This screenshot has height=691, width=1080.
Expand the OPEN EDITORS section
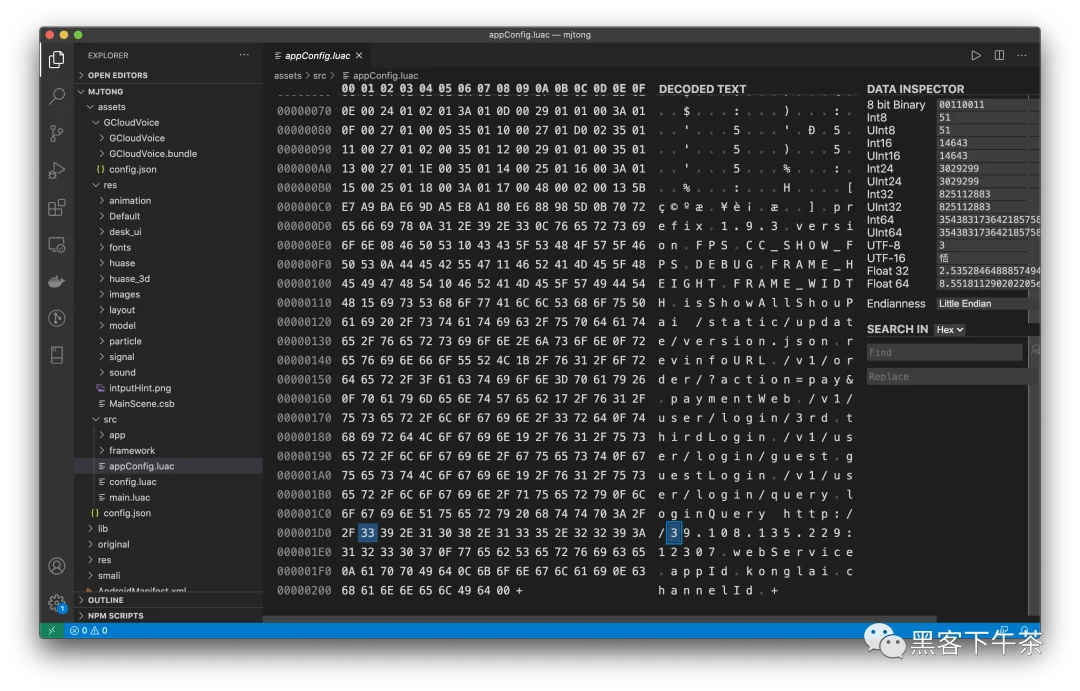tap(169, 75)
